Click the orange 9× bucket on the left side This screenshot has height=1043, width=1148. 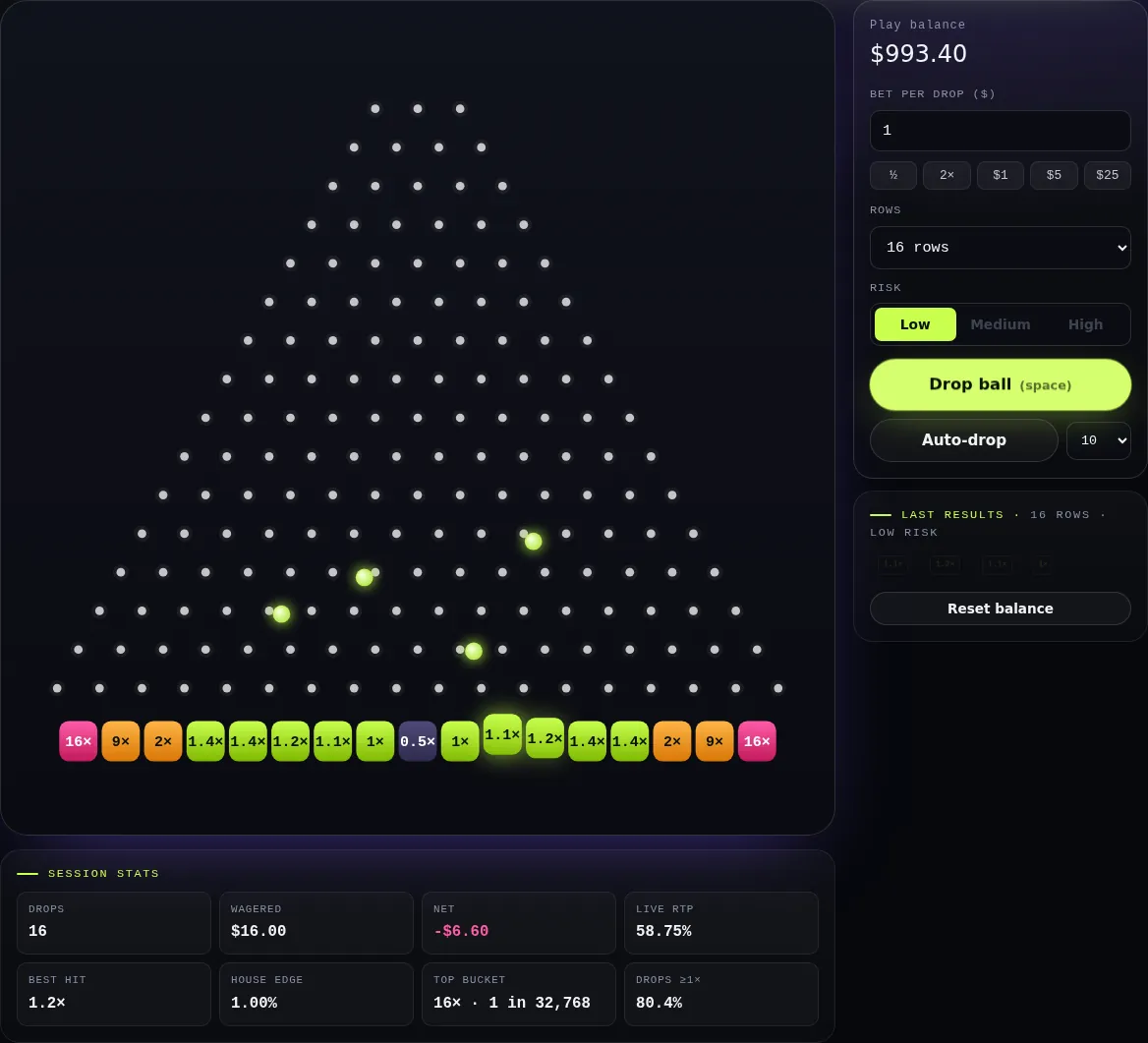[x=121, y=741]
